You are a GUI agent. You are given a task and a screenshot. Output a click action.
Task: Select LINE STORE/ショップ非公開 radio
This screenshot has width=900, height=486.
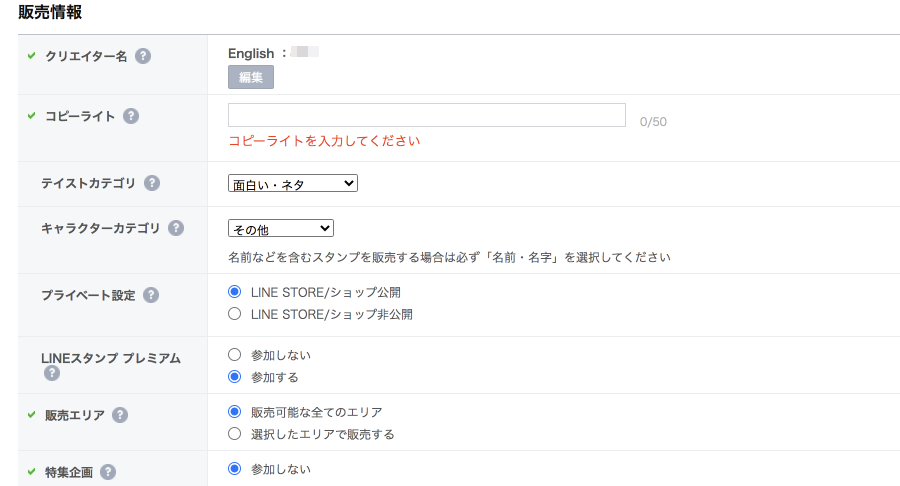click(234, 314)
